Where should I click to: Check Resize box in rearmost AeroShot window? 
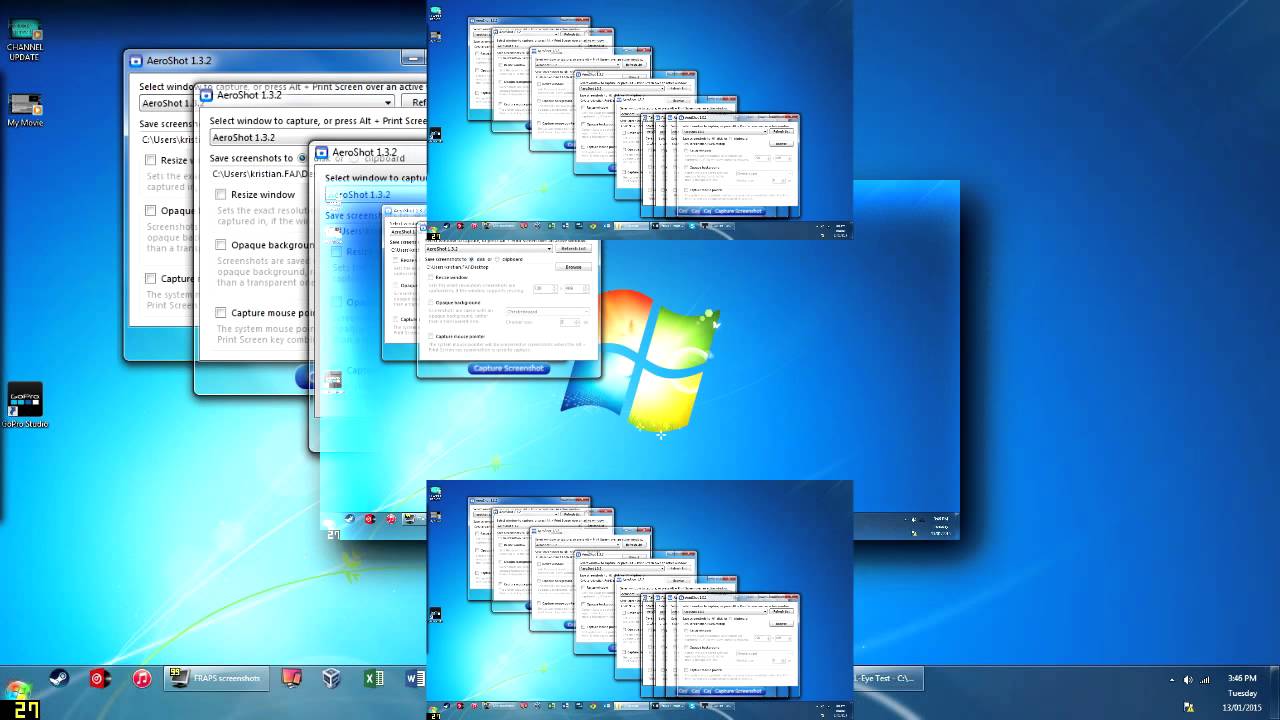[150, 160]
